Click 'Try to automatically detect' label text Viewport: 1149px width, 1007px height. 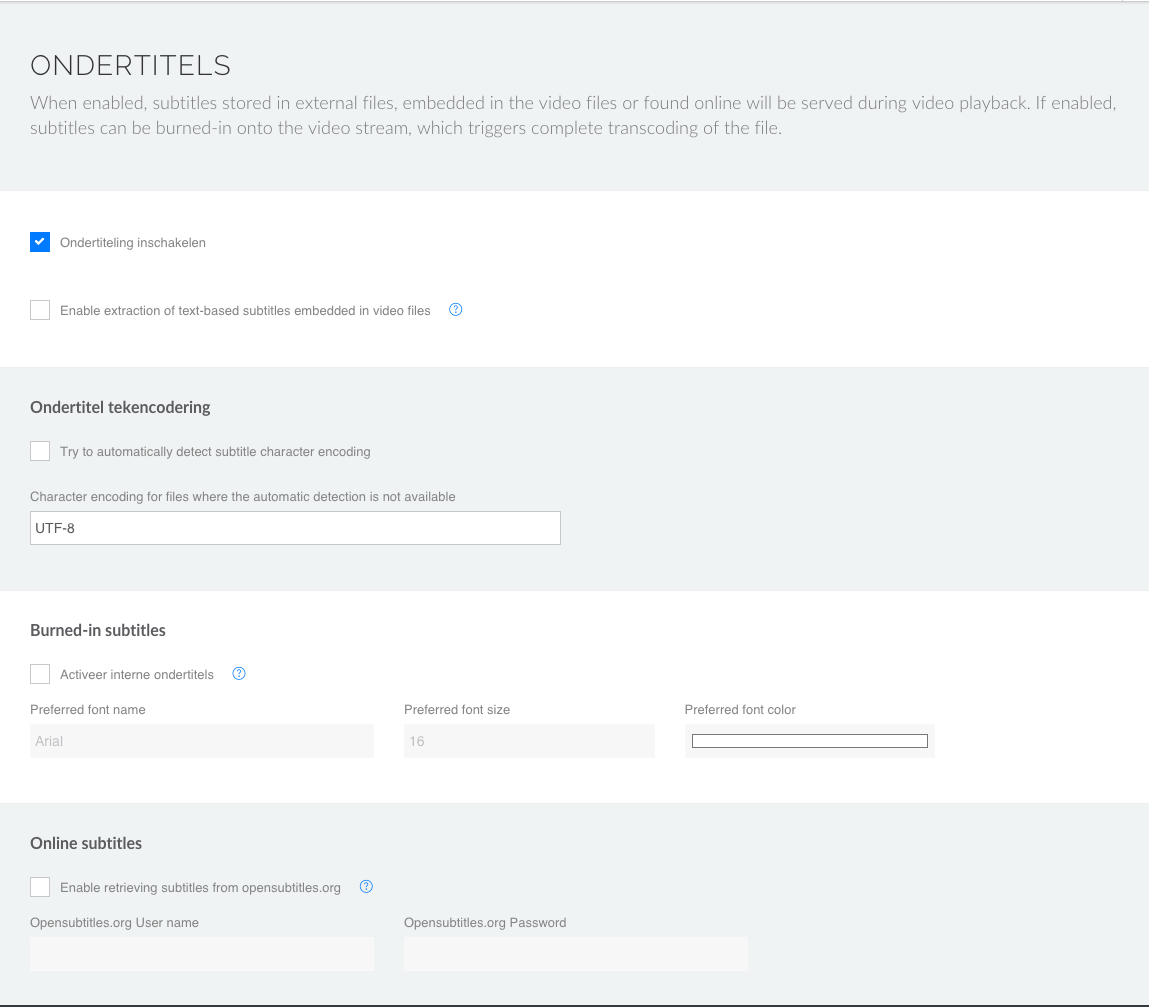pyautogui.click(x=215, y=452)
